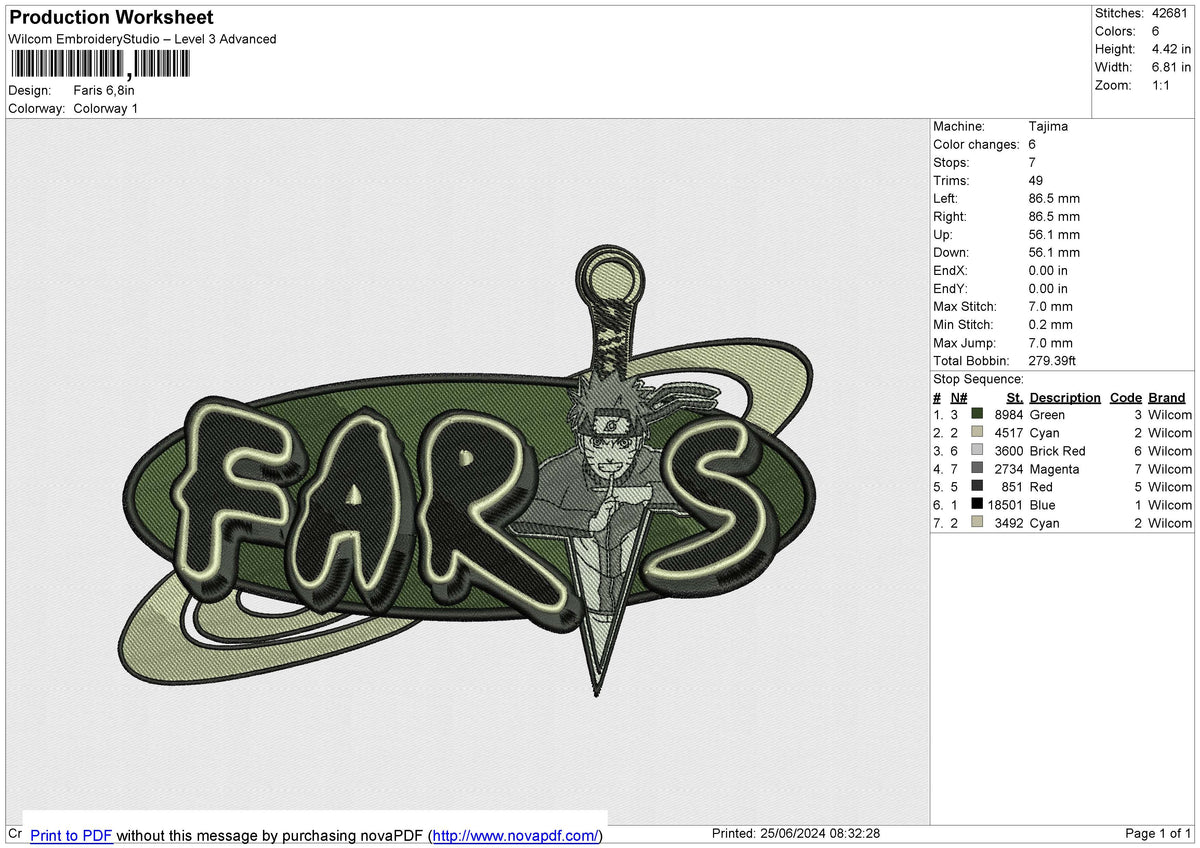Click the Green color swatch in row 1
Screen dimensions: 1200x848
[x=977, y=415]
